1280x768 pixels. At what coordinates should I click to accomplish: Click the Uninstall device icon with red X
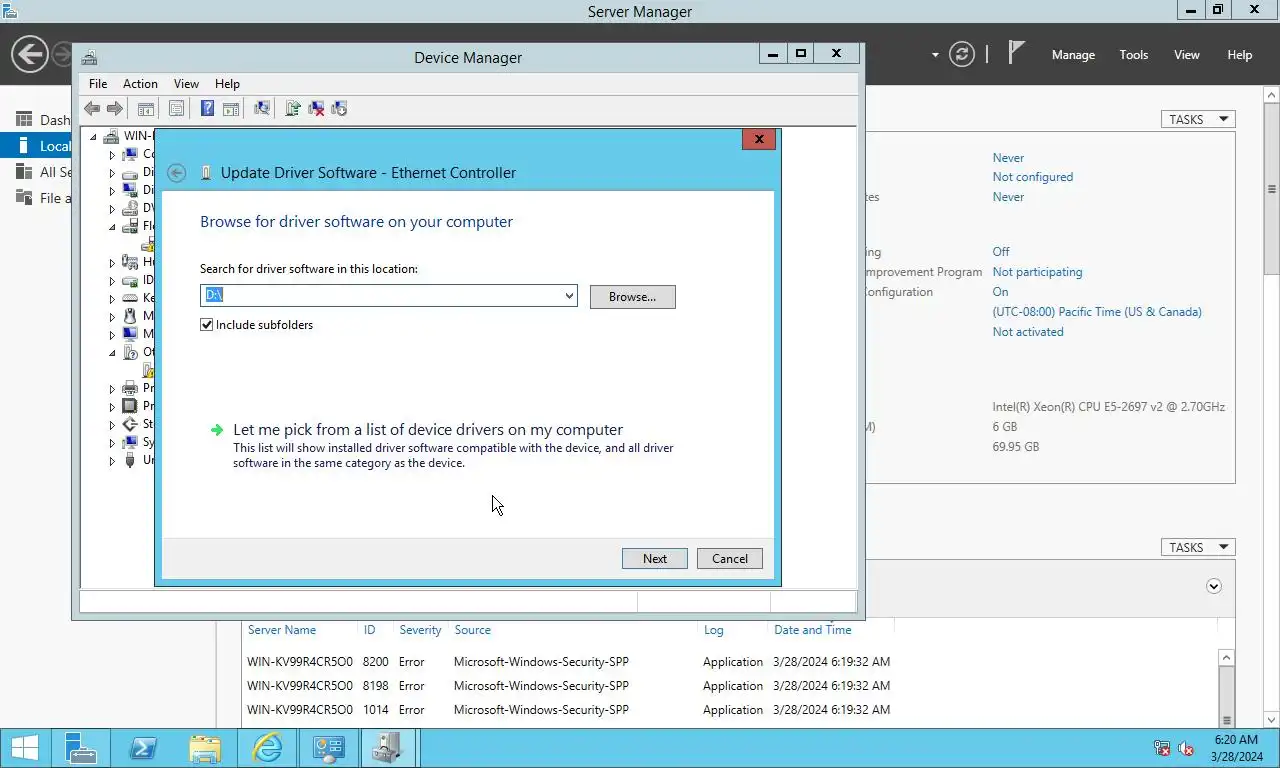(x=316, y=108)
